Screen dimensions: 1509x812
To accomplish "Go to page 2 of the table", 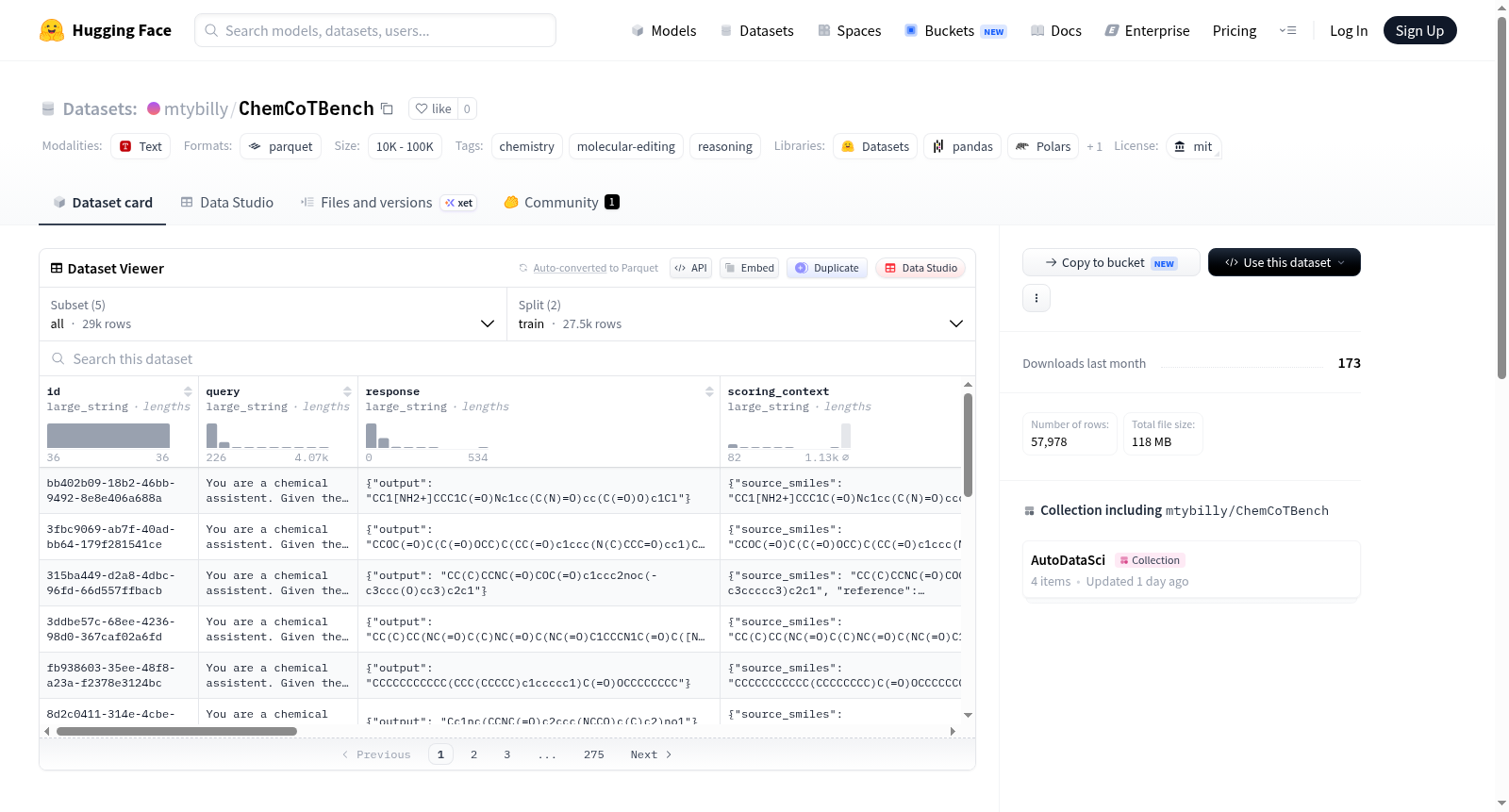I will coord(473,754).
